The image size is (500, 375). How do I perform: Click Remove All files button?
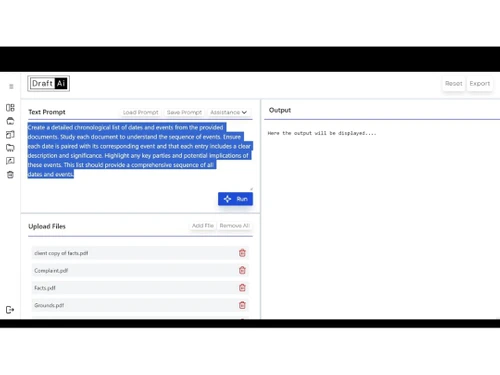[235, 226]
